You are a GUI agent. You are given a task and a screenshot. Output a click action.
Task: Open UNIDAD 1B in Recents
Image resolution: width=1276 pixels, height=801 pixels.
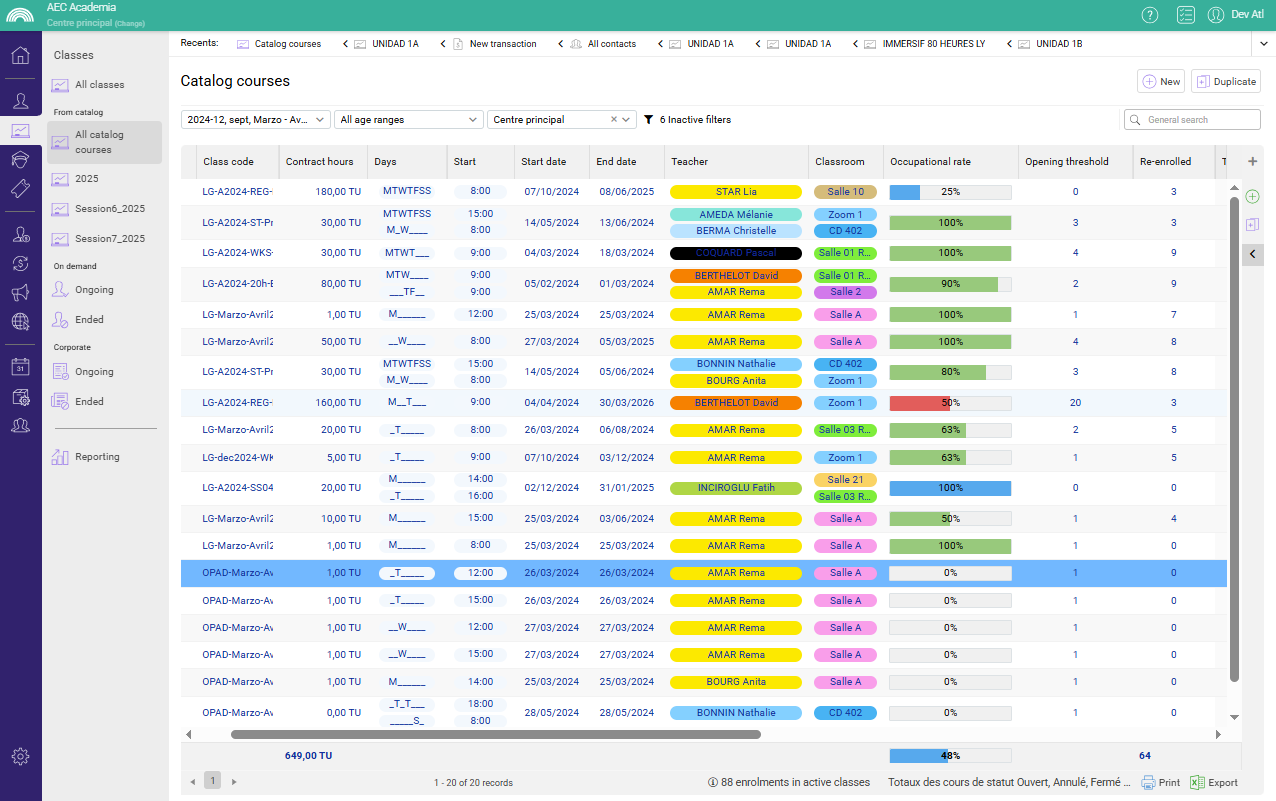tap(1050, 44)
